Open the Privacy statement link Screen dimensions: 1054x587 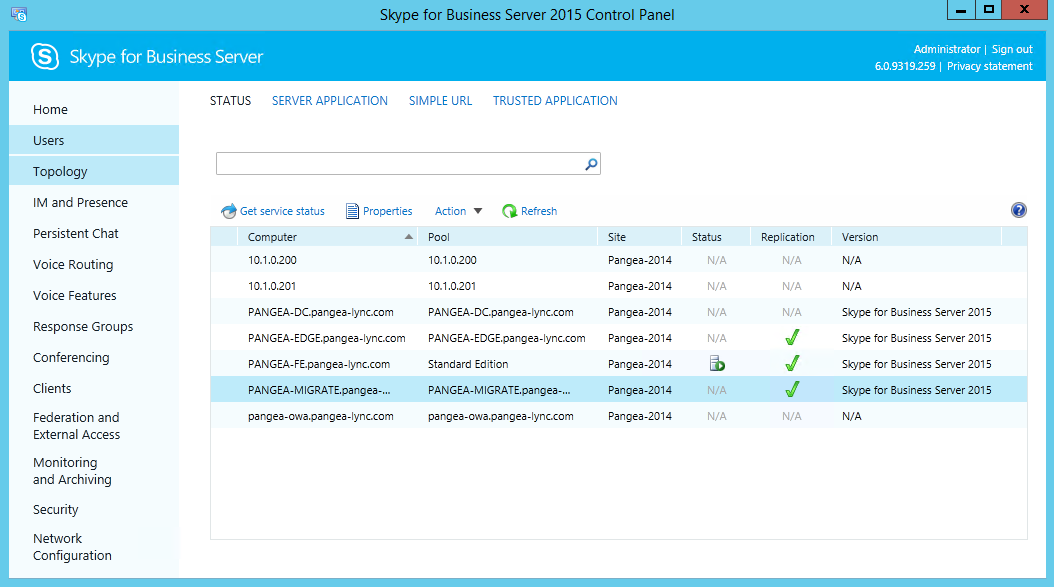coord(989,66)
